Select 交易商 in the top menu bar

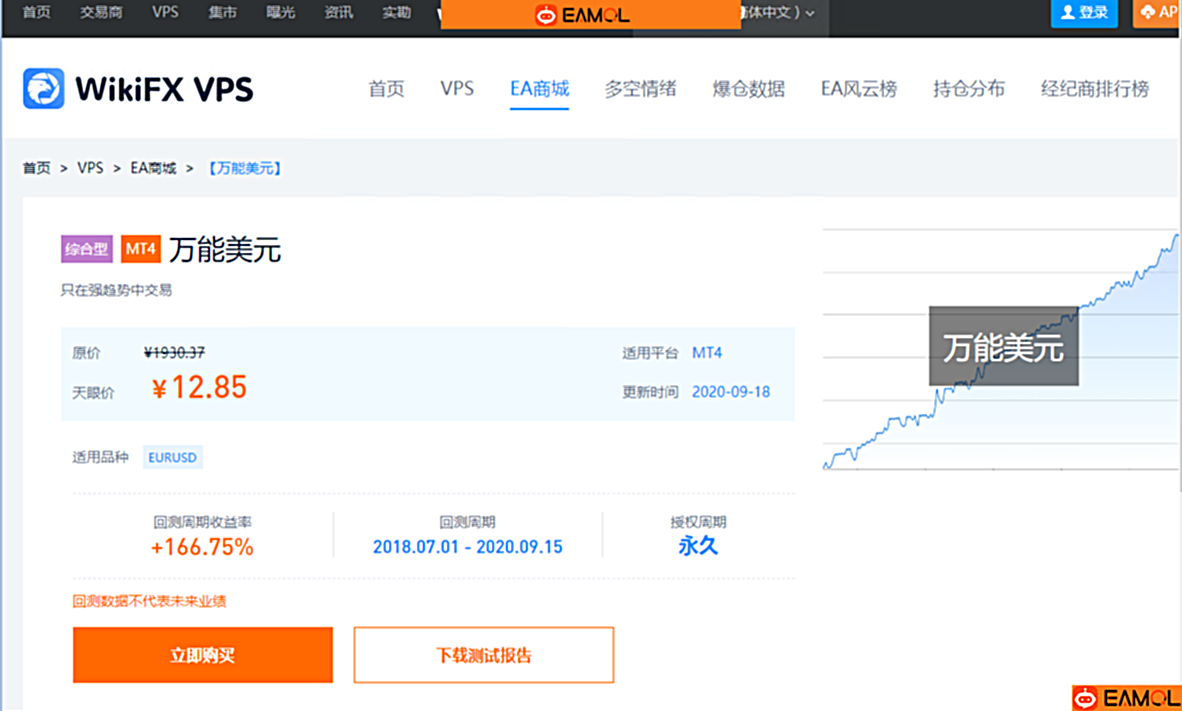103,14
